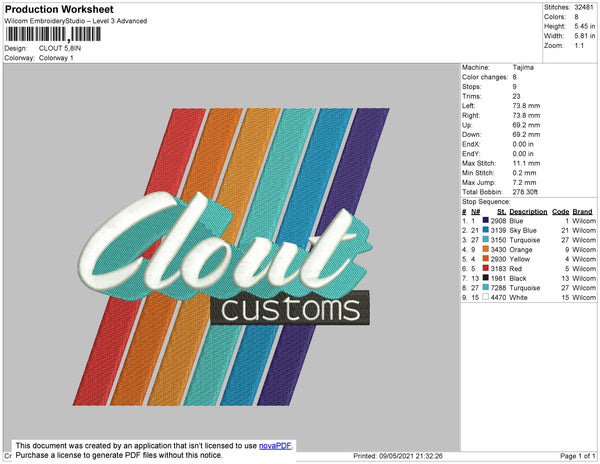The height and width of the screenshot is (464, 600).
Task: Select the 'Black' description text
Action: [518, 278]
